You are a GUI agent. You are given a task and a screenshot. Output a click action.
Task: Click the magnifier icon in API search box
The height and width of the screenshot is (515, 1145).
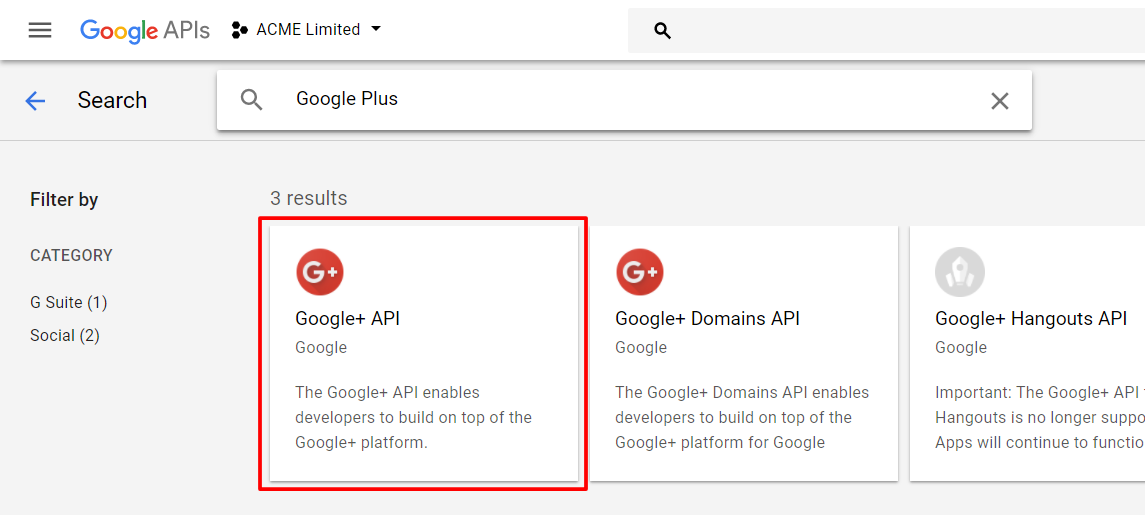click(251, 100)
